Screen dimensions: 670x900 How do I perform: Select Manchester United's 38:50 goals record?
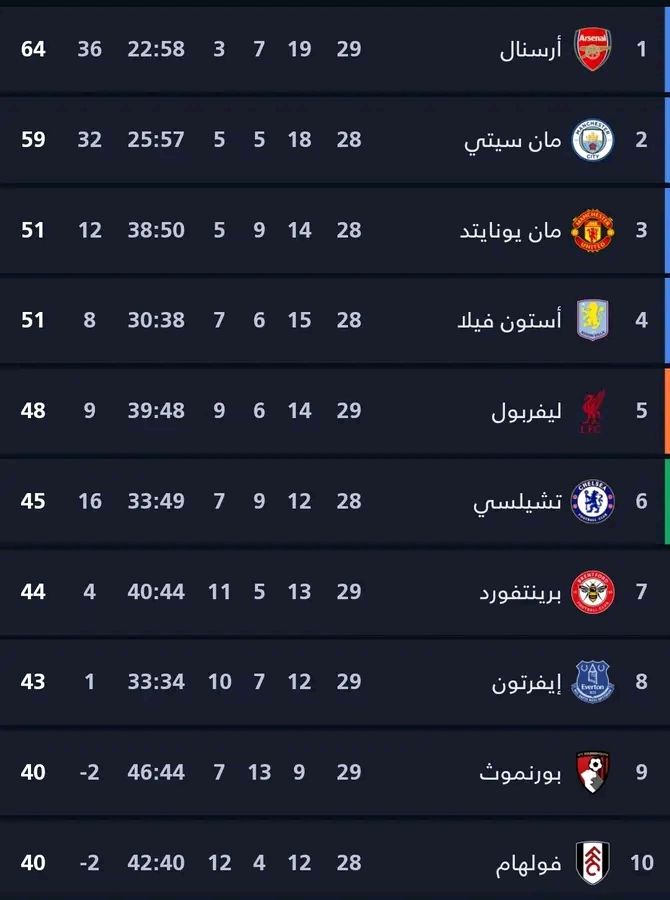(156, 230)
